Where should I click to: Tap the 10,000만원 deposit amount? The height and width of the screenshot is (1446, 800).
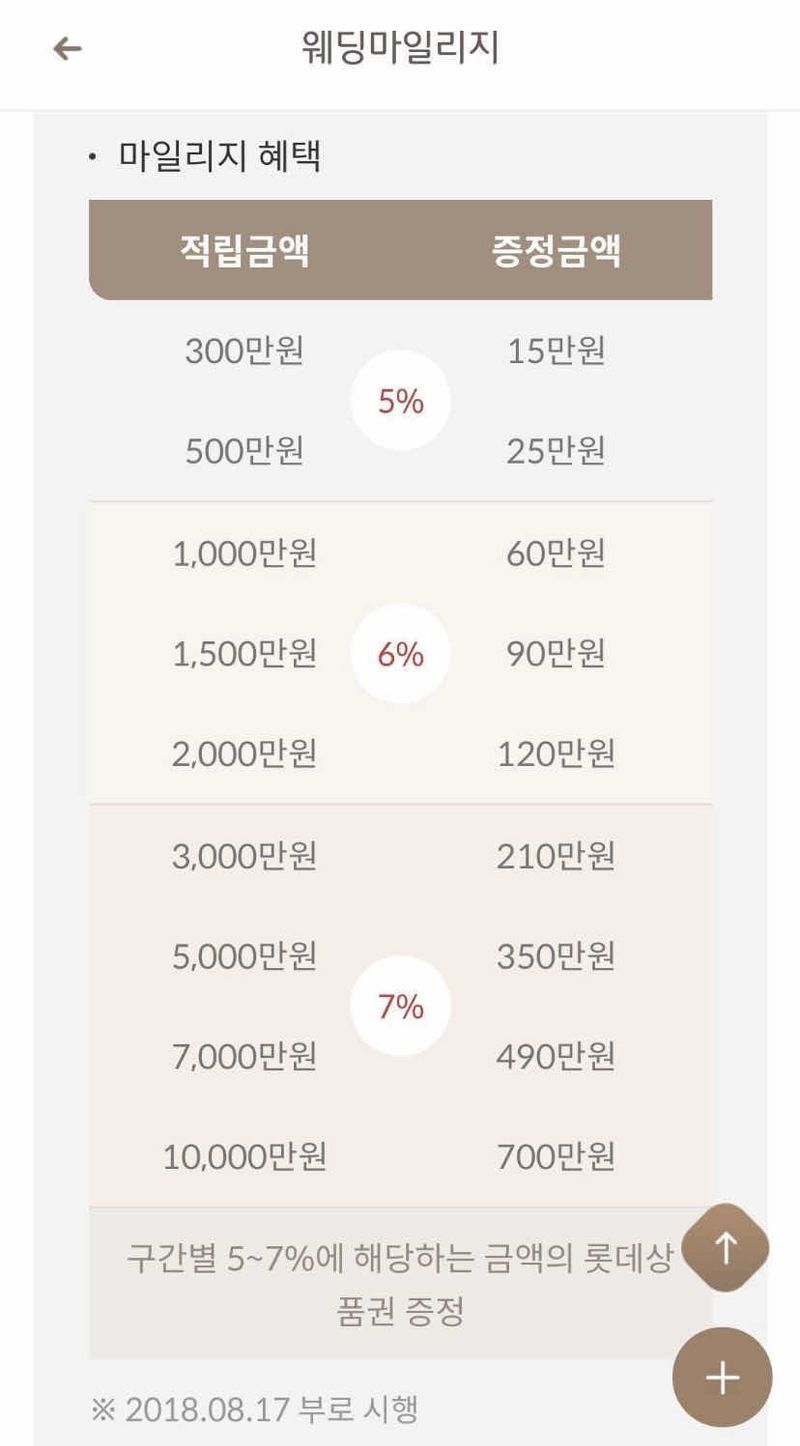(x=245, y=1157)
